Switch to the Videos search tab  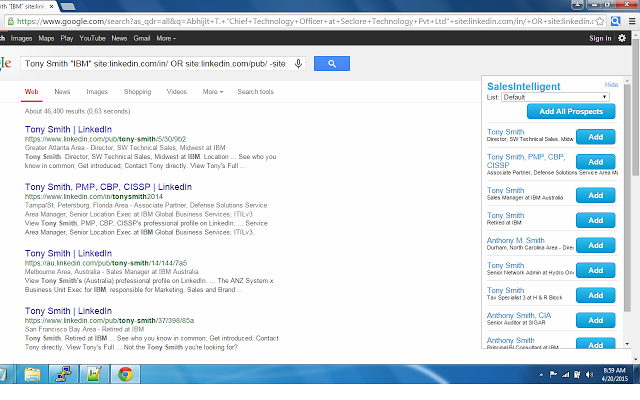(x=176, y=92)
